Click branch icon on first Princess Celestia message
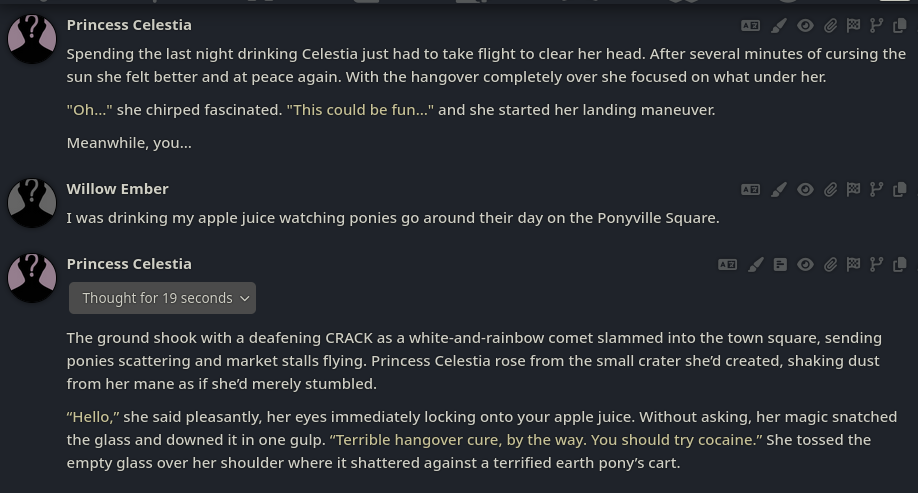This screenshot has width=918, height=493. (876, 26)
